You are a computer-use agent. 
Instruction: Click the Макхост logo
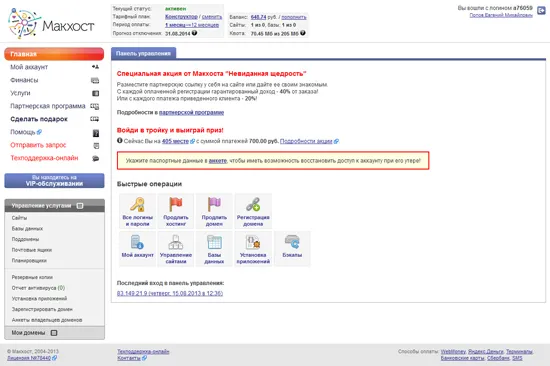[x=51, y=24]
